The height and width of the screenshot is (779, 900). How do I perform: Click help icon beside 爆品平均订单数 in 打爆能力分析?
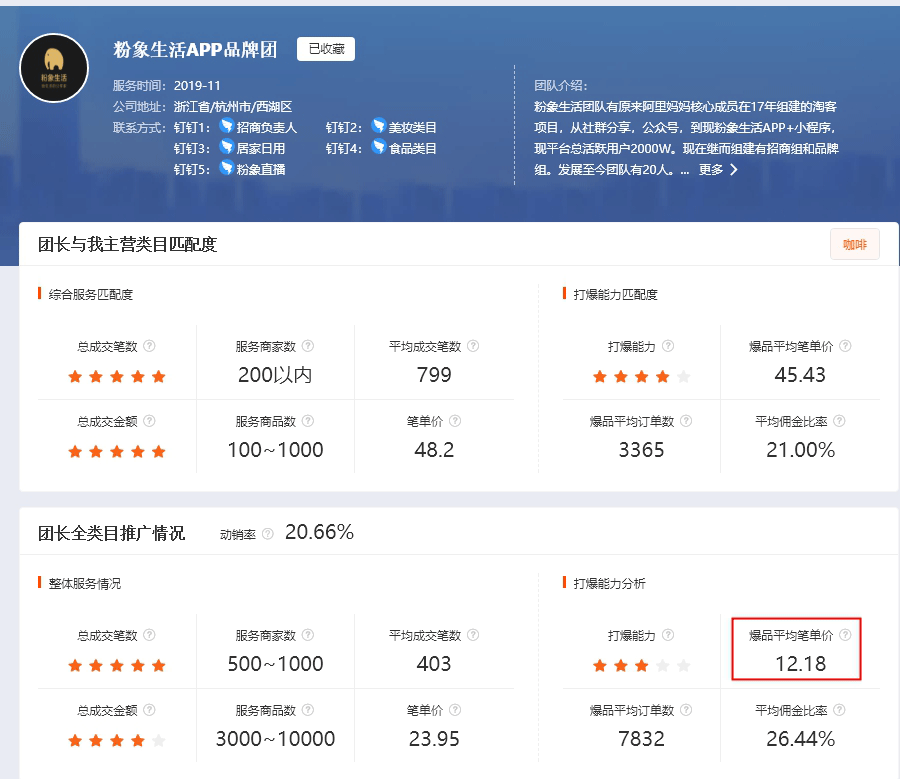pyautogui.click(x=685, y=711)
